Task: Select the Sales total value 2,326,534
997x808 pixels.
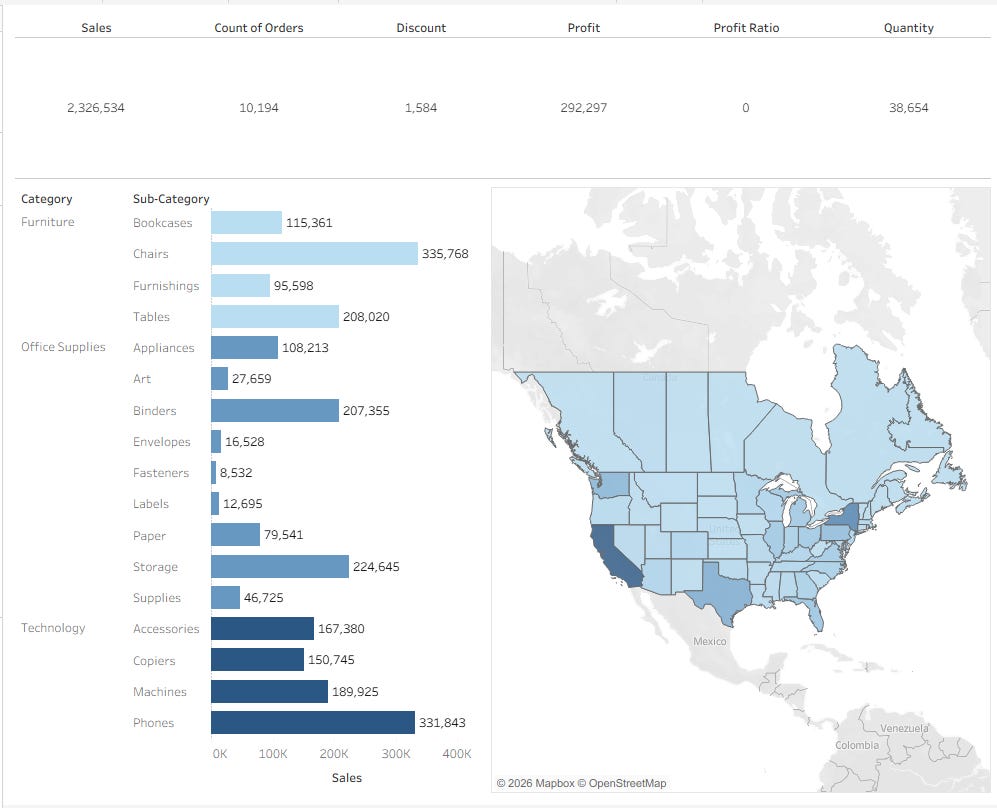Action: tap(96, 108)
